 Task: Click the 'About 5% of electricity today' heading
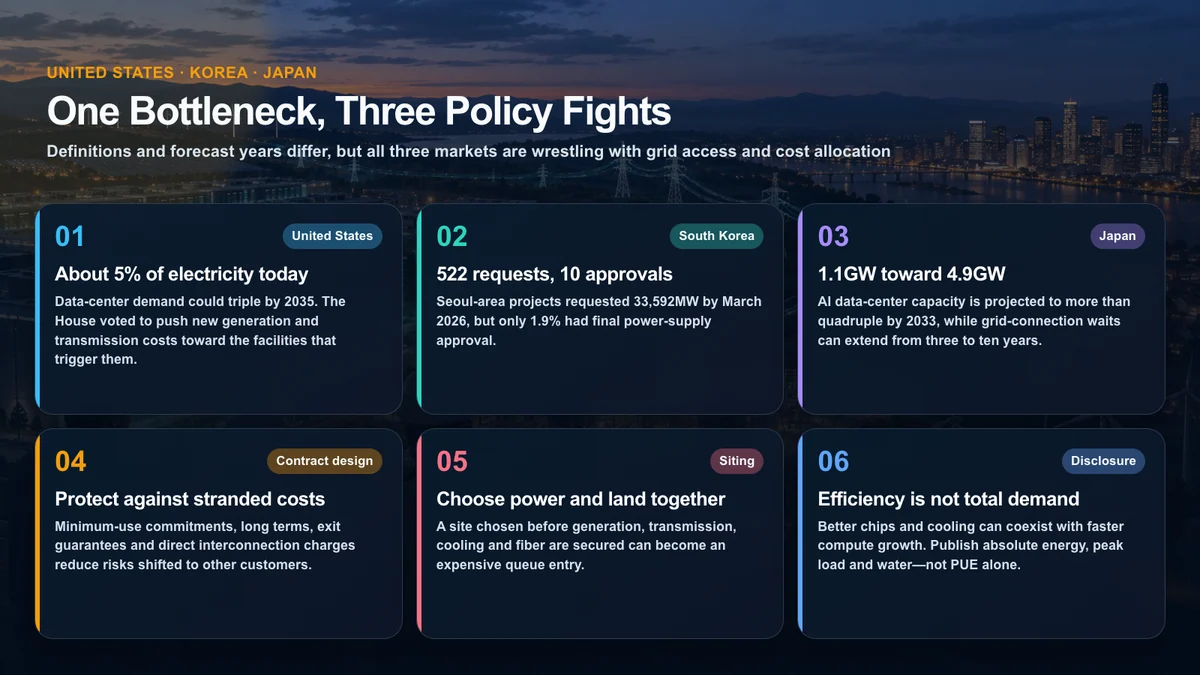pyautogui.click(x=182, y=274)
